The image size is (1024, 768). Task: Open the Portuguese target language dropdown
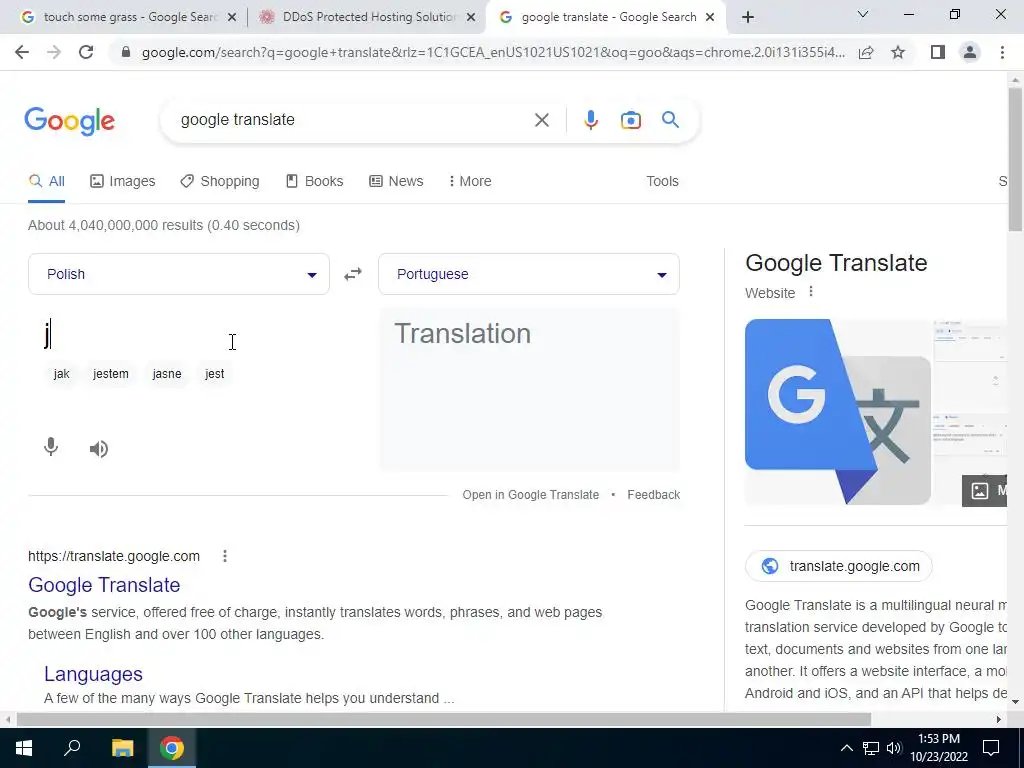coord(529,274)
